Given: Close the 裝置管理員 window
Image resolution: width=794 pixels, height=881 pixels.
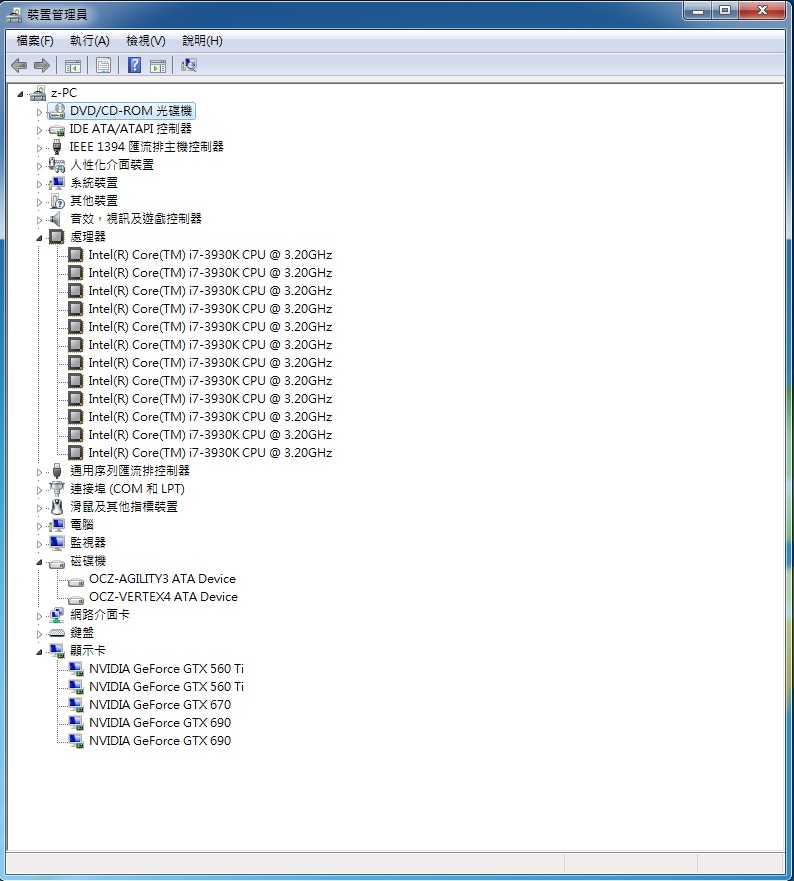Looking at the screenshot, I should point(762,11).
